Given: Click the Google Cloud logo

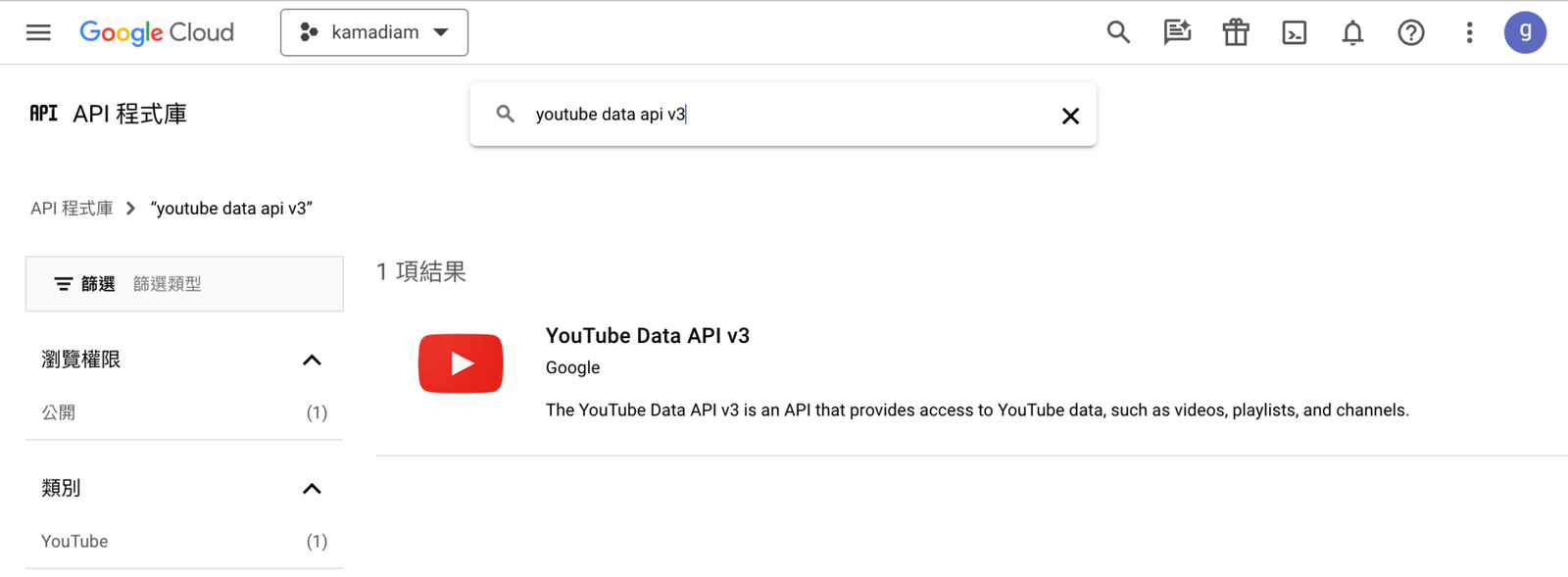Looking at the screenshot, I should (x=157, y=32).
